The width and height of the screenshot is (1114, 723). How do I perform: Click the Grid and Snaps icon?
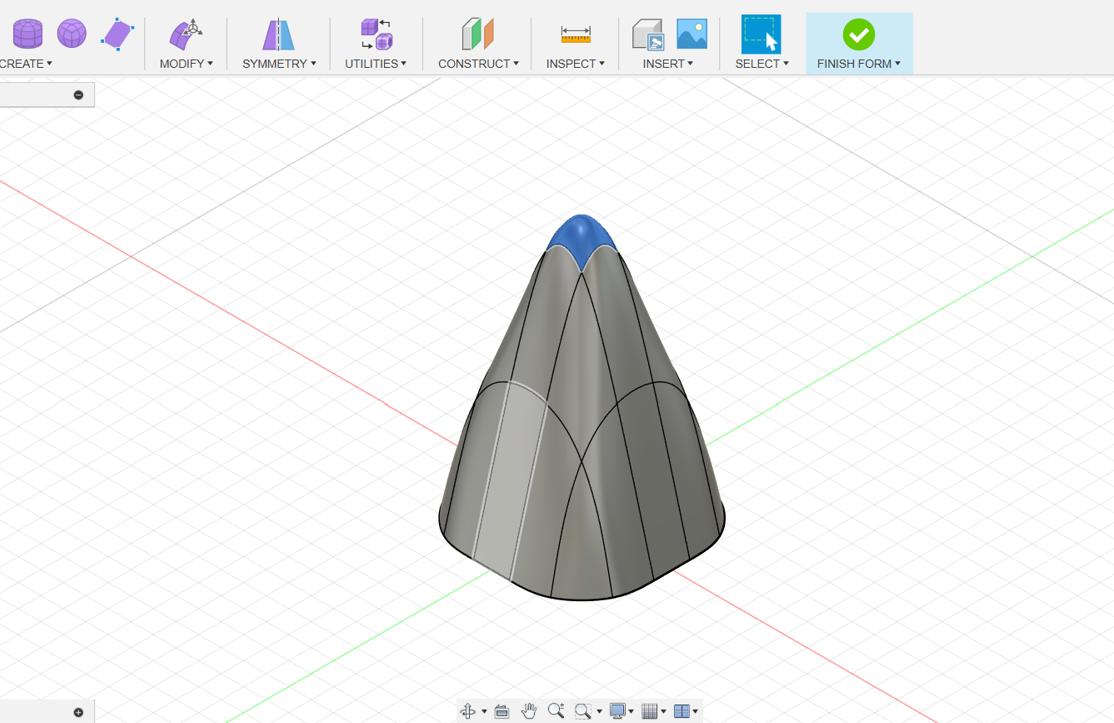(x=649, y=711)
